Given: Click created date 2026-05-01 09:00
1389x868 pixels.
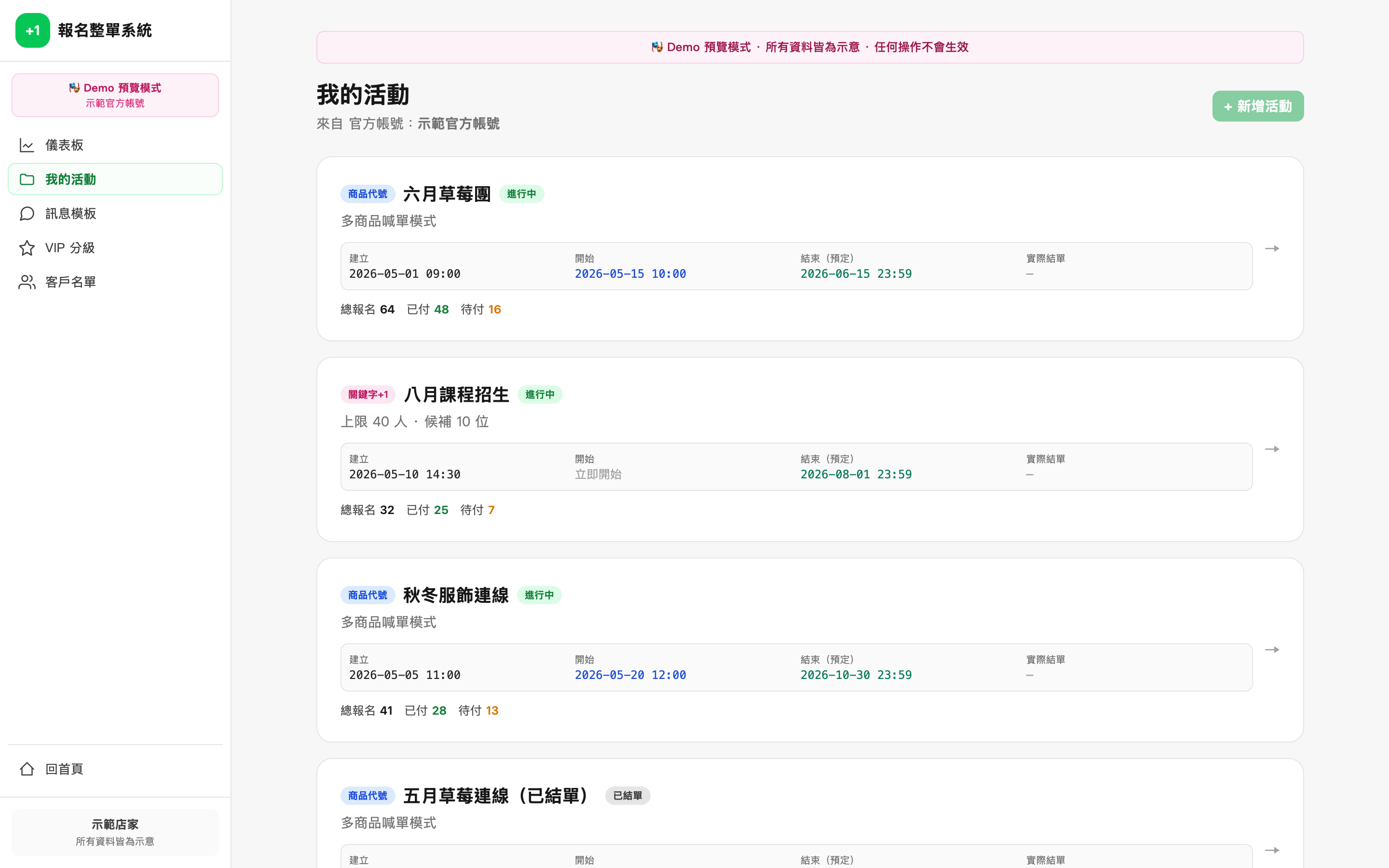Looking at the screenshot, I should tap(405, 274).
